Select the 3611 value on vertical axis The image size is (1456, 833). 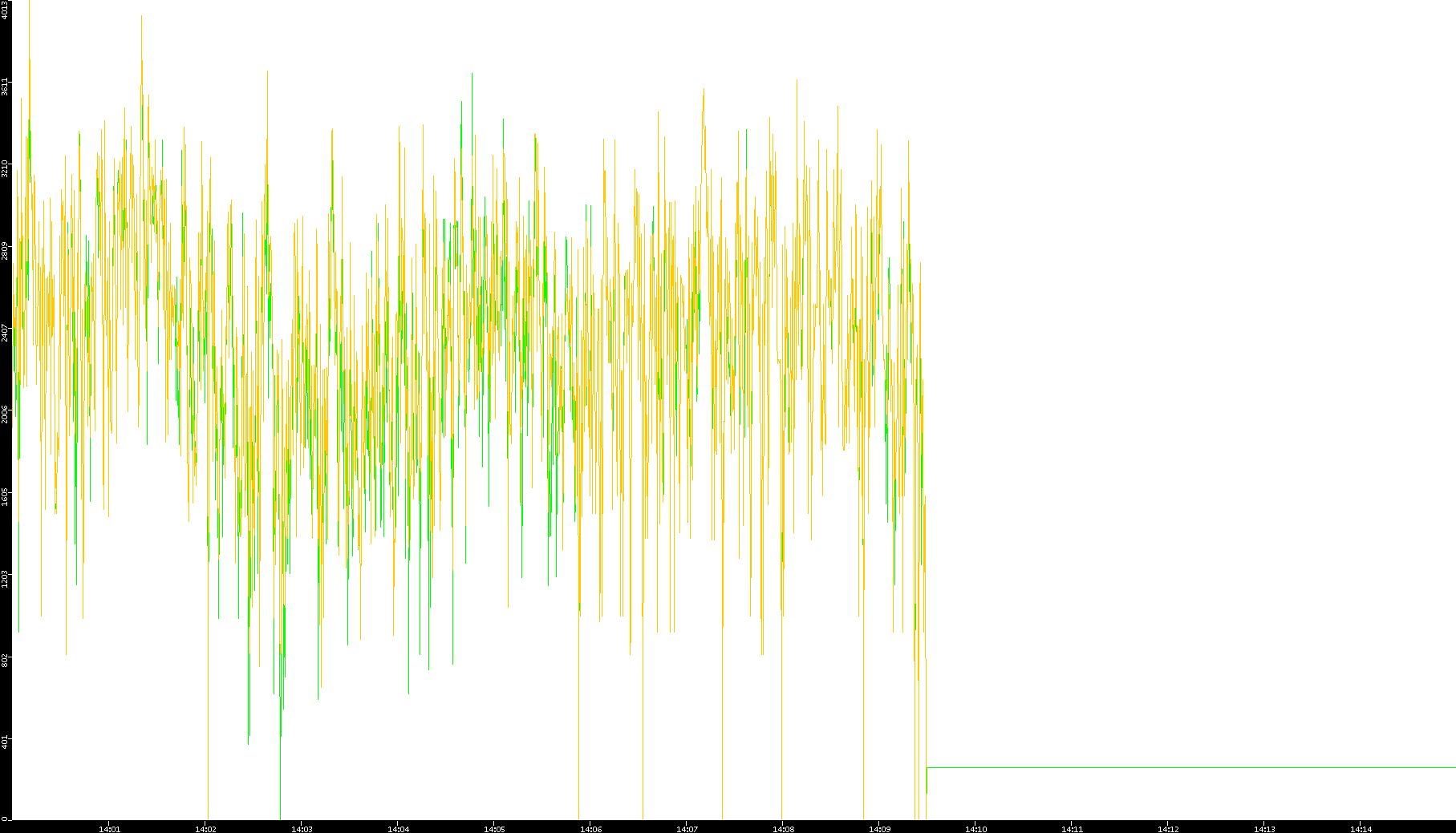point(6,87)
